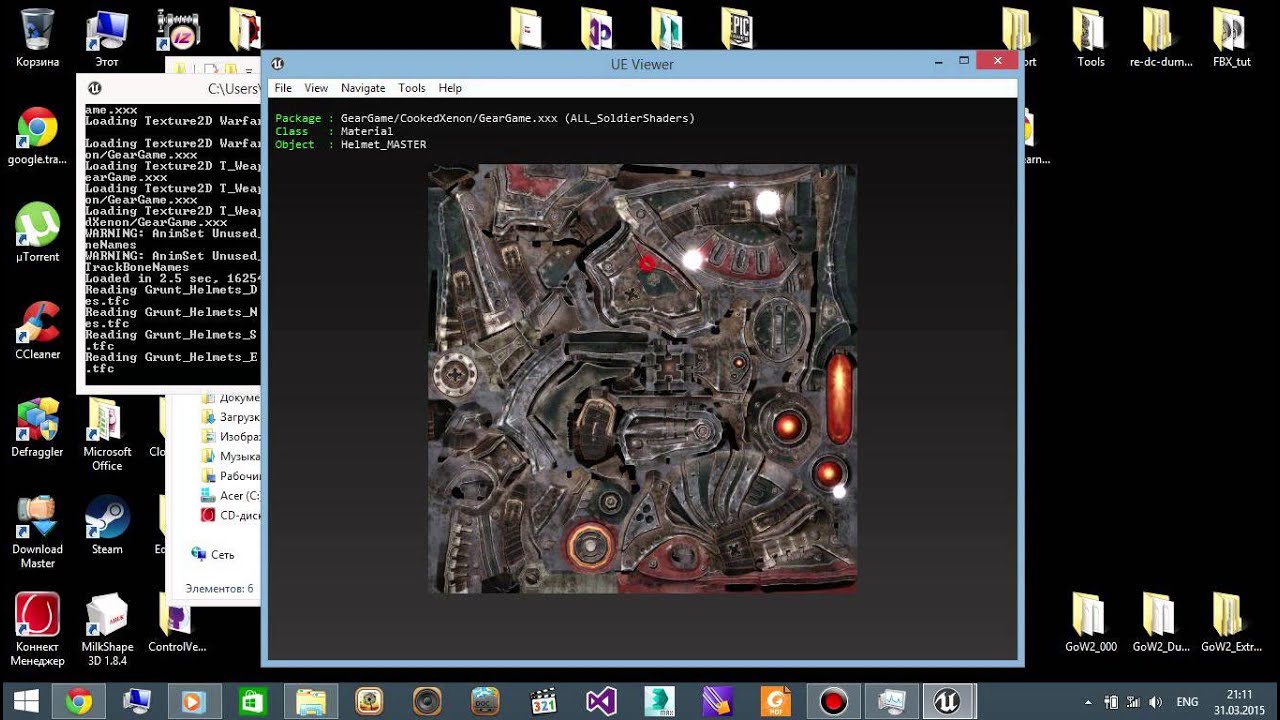Select the 'Этот' computer desktop shortcut
The image size is (1280, 720).
point(107,38)
